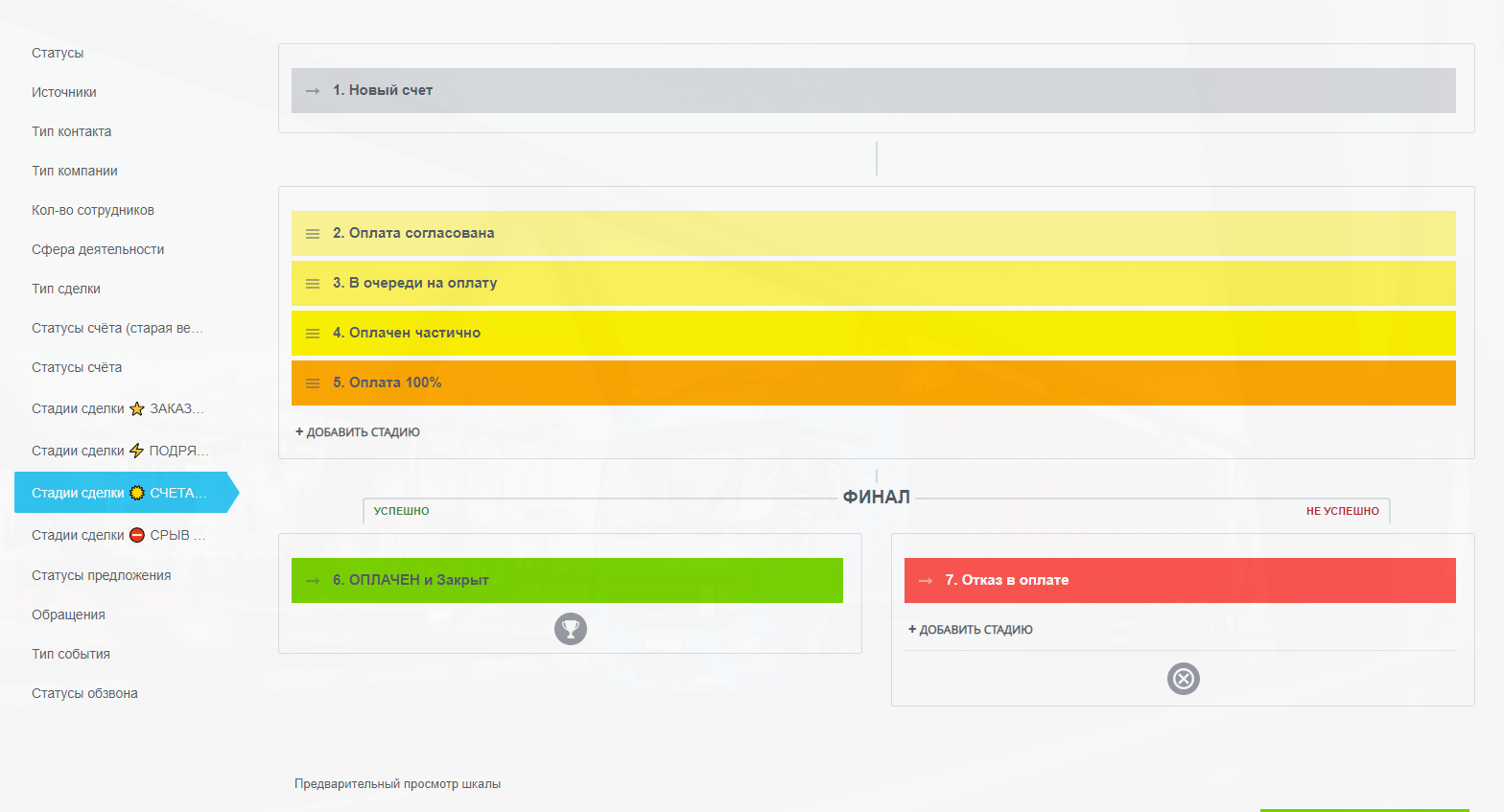Open Статусы обзвона in the sidebar
Image resolution: width=1504 pixels, height=812 pixels.
click(x=84, y=693)
